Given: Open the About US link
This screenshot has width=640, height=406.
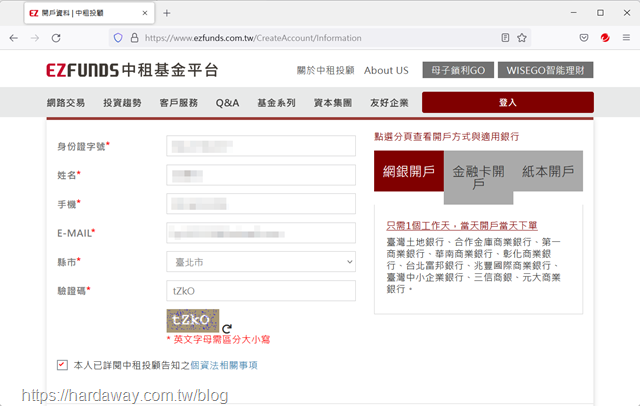Looking at the screenshot, I should point(386,70).
